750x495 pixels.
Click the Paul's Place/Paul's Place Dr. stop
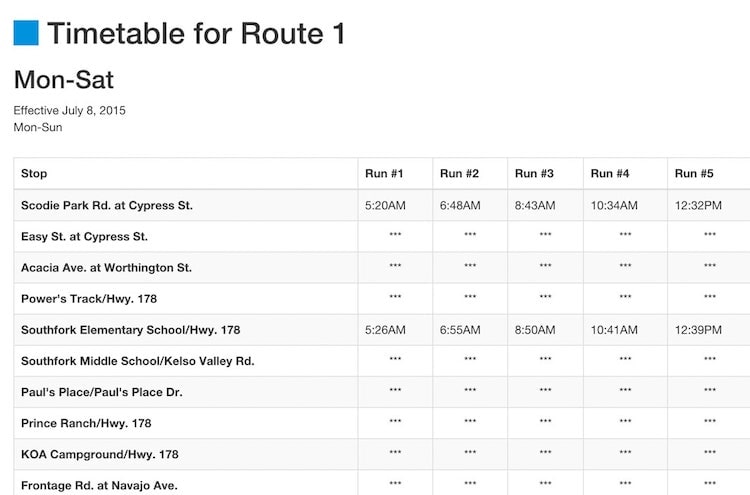coord(101,392)
